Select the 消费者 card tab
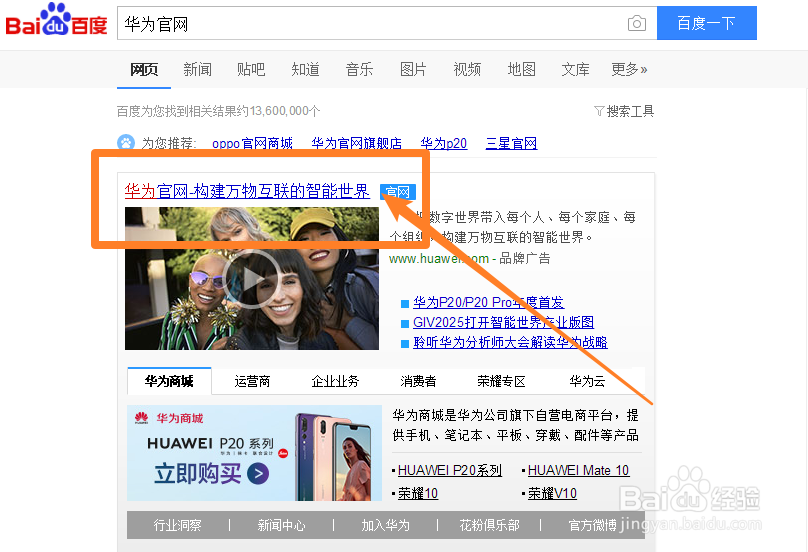Screen dimensions: 808x552 (418, 381)
